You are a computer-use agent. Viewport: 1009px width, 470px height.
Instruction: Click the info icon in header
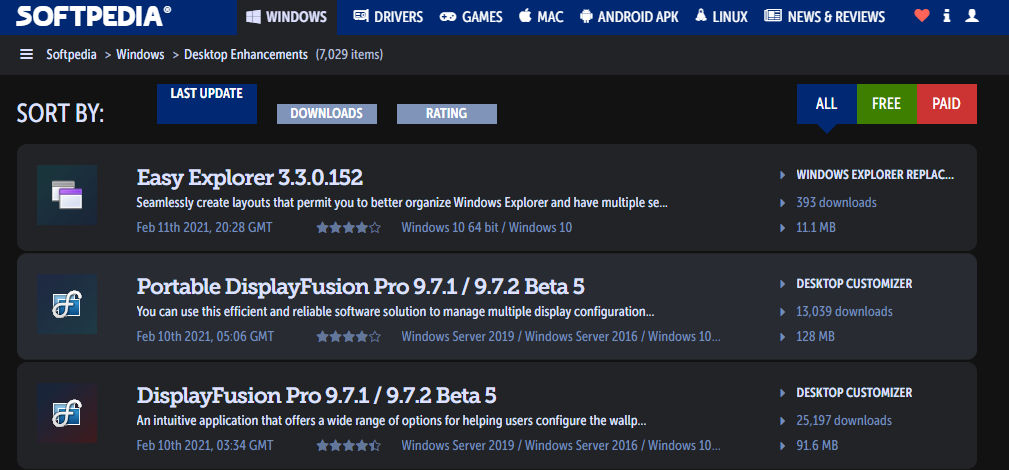(946, 17)
